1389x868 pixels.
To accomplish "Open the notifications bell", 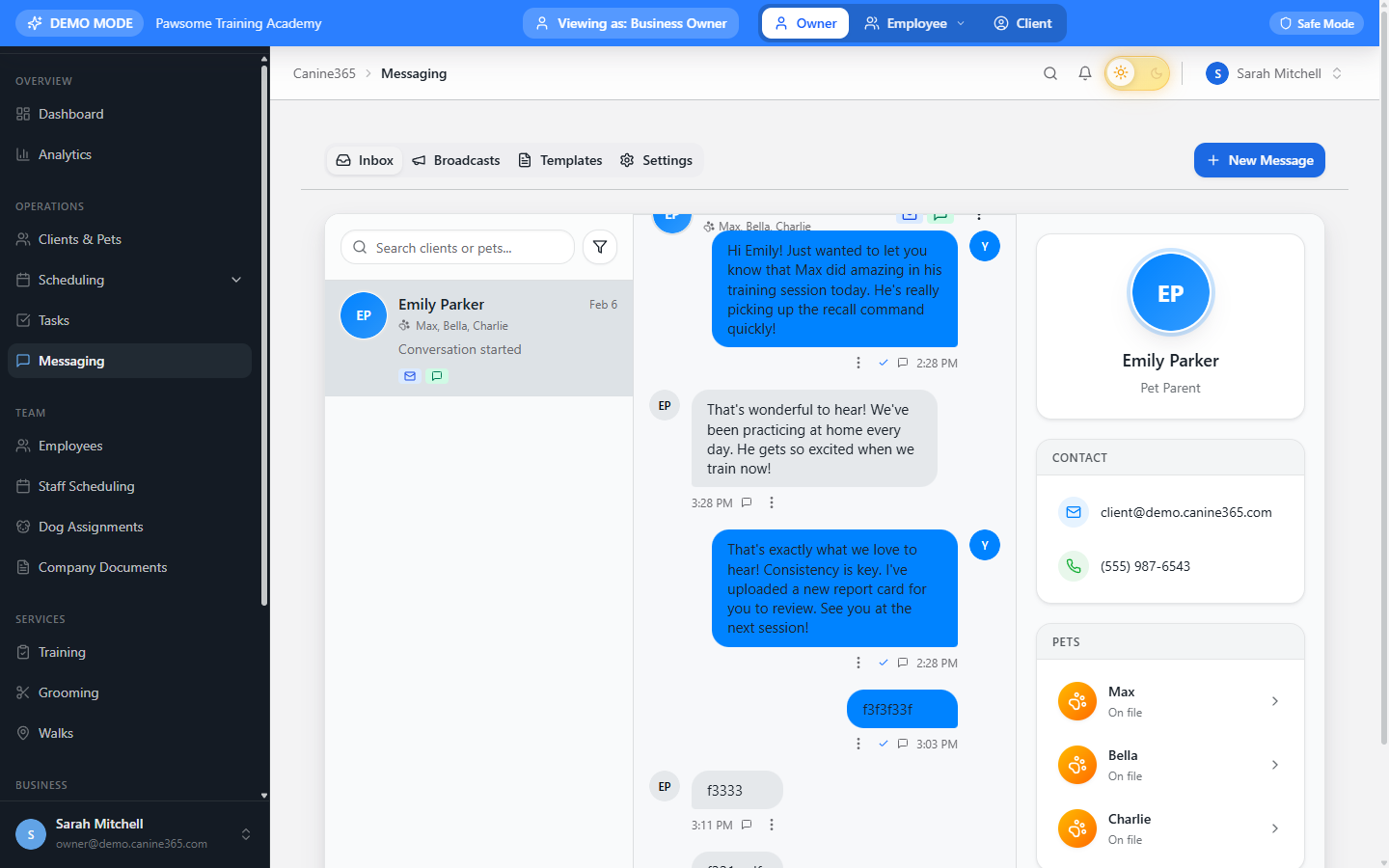I will tap(1085, 73).
